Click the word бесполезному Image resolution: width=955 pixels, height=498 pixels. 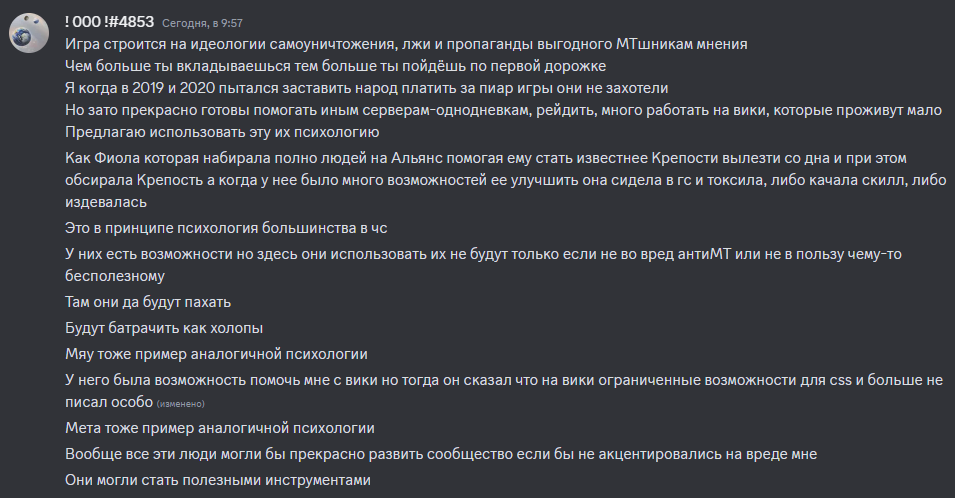115,275
